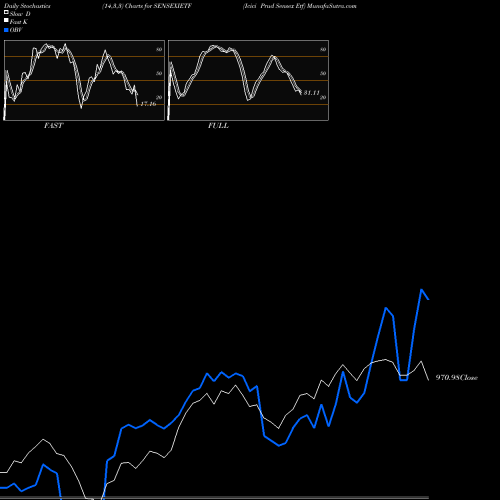
Task: Select the 'Daily Stochastics' title text
Action: pos(27,6)
